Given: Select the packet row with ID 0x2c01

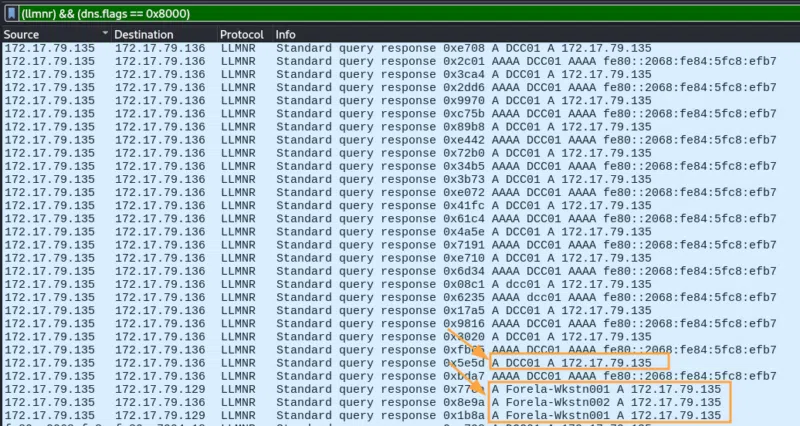Looking at the screenshot, I should coord(401,61).
